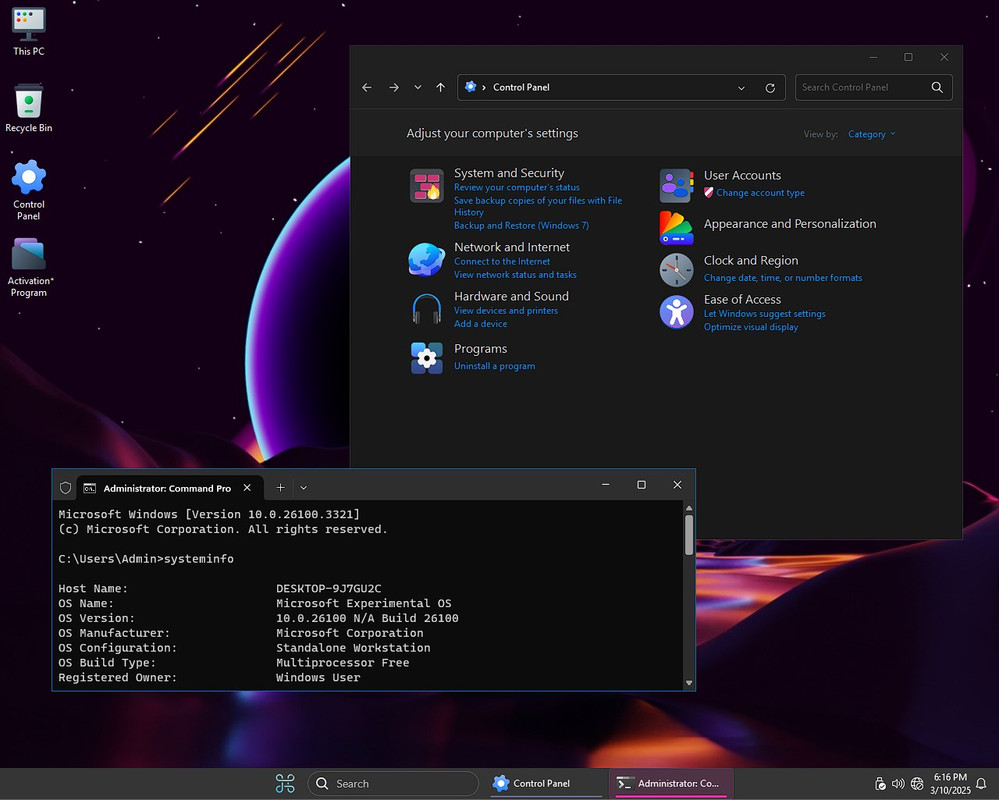The image size is (999, 800).
Task: Go forward in Control Panel window
Action: (394, 87)
